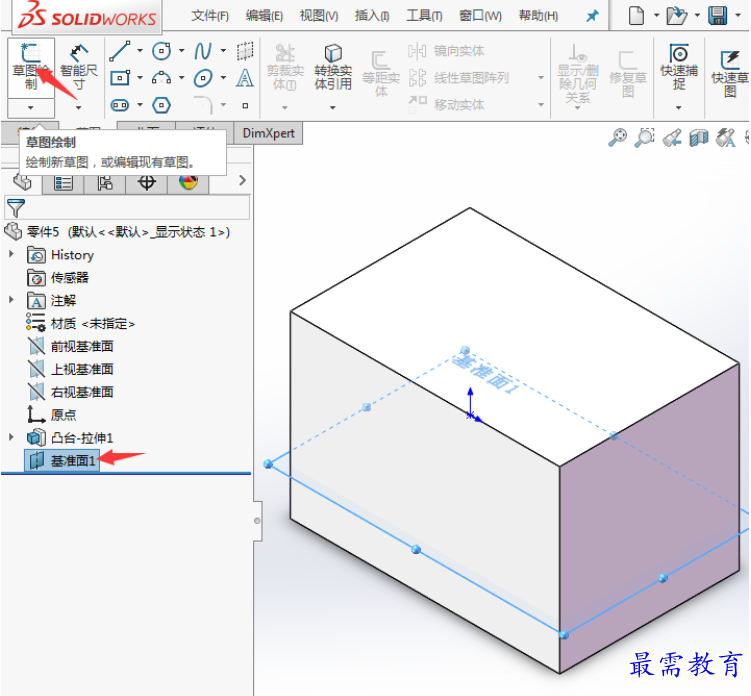Open the Rectangle tool dropdown arrow
Screen dimensions: 751x696
pos(140,78)
